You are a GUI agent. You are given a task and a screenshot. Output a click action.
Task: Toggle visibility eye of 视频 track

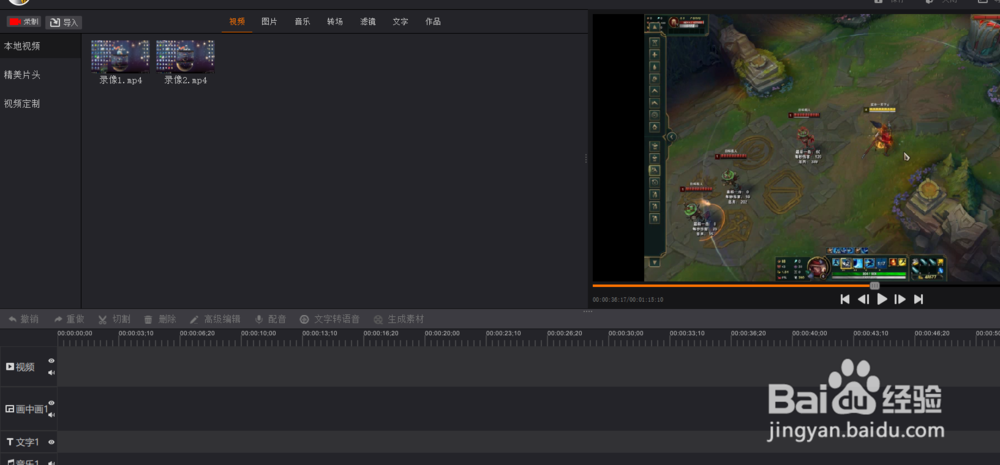point(52,361)
